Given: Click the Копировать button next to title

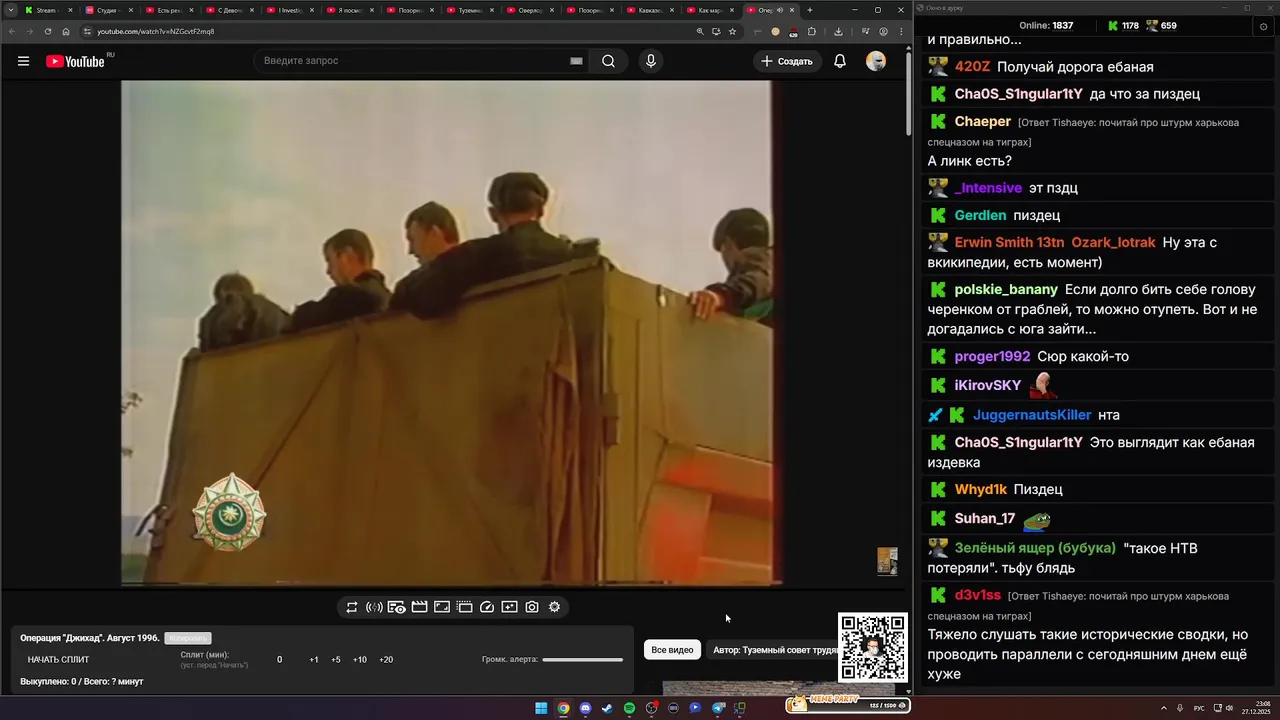Looking at the screenshot, I should click(x=188, y=638).
